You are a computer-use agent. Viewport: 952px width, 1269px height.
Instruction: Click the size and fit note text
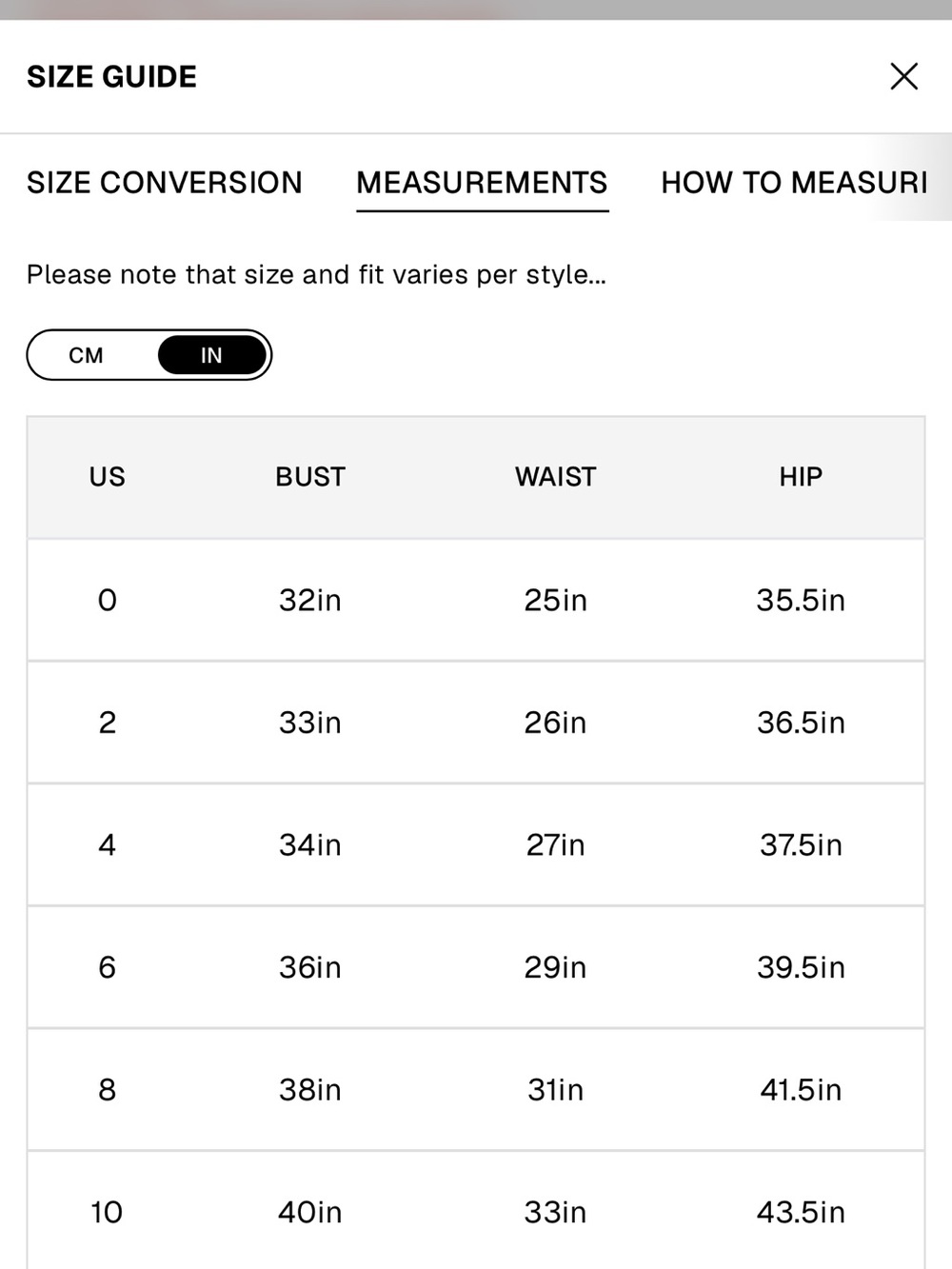(x=316, y=274)
